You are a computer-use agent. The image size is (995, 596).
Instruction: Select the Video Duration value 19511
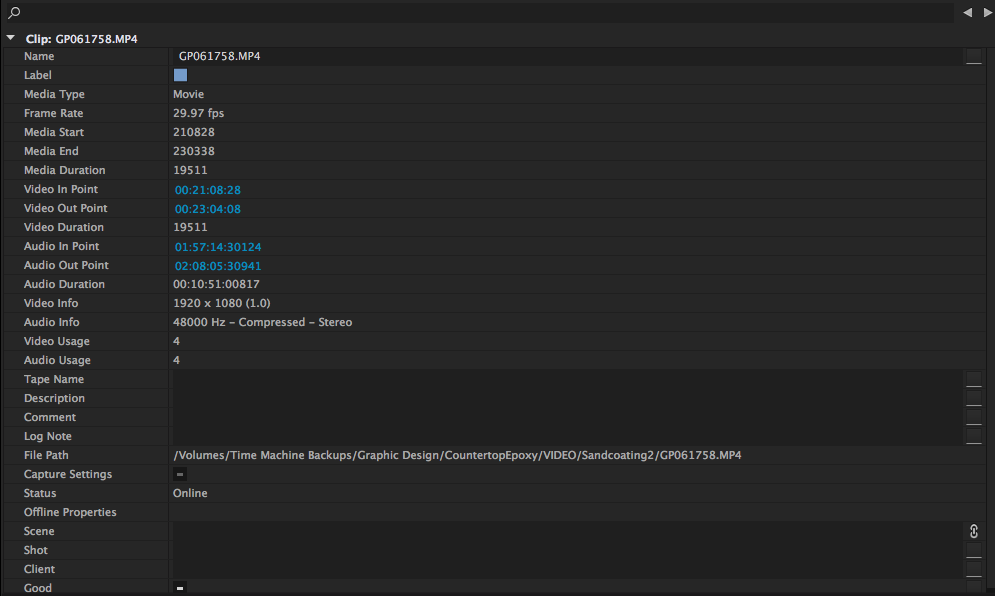190,227
